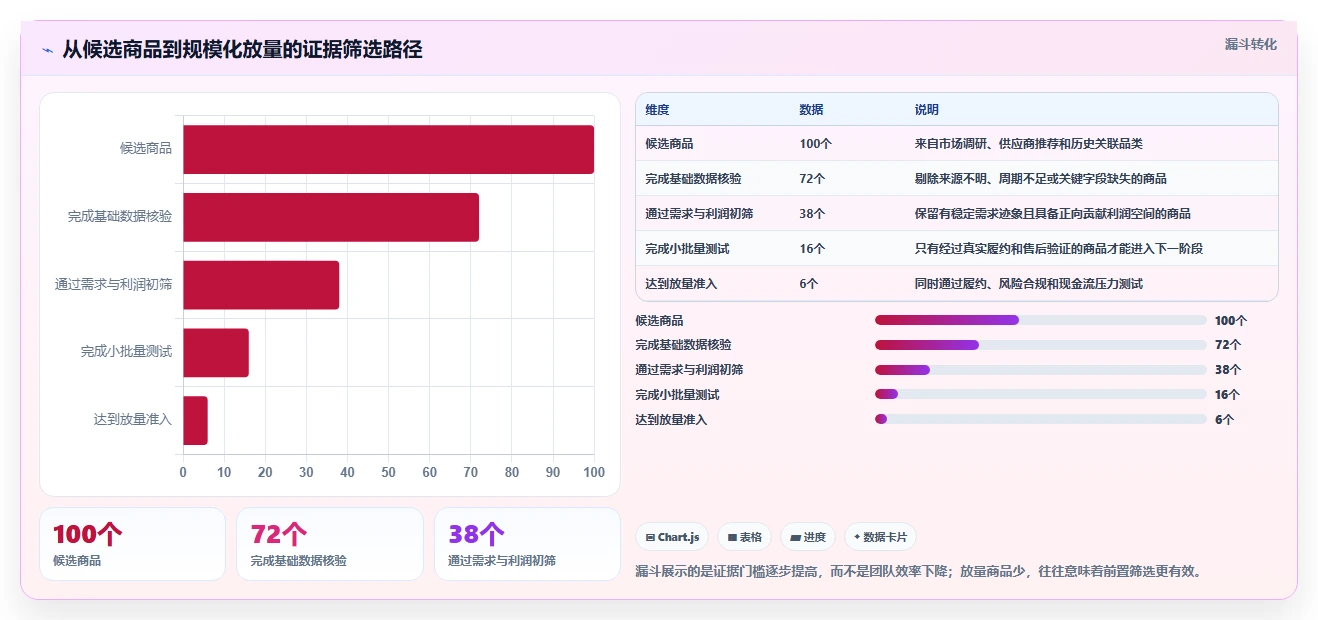Image resolution: width=1318 pixels, height=620 pixels.
Task: Click the 50 tick on the x-axis
Action: [389, 473]
